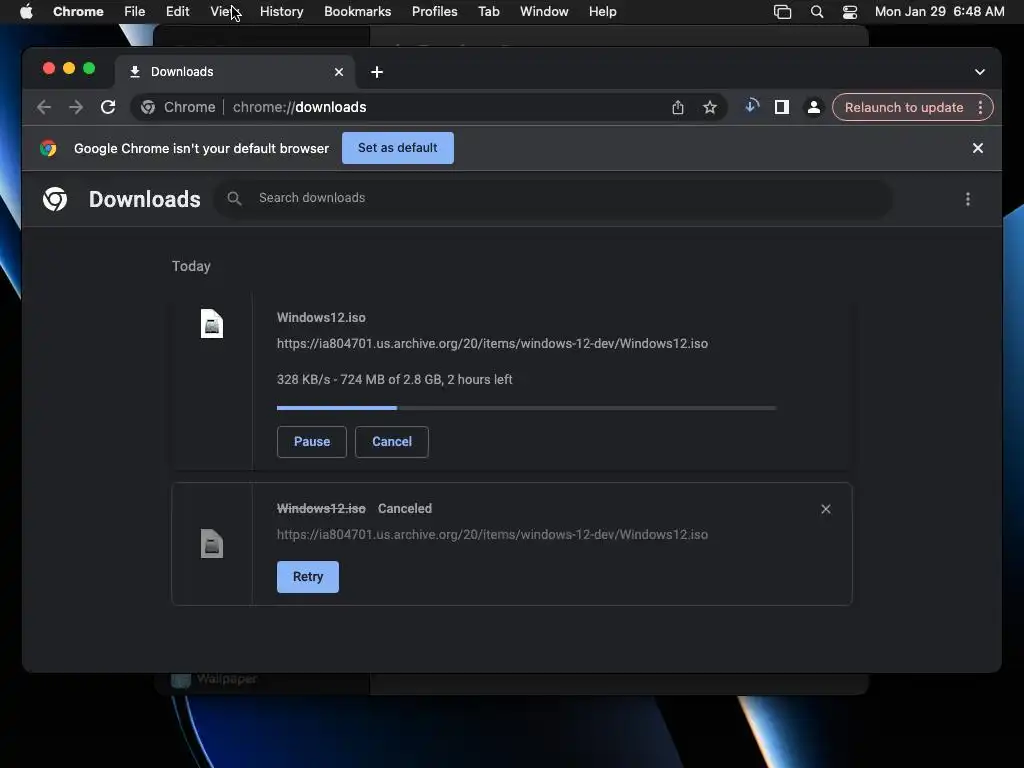1024x768 pixels.
Task: Click the canceled Windows12.iso file icon
Action: pyautogui.click(x=212, y=543)
